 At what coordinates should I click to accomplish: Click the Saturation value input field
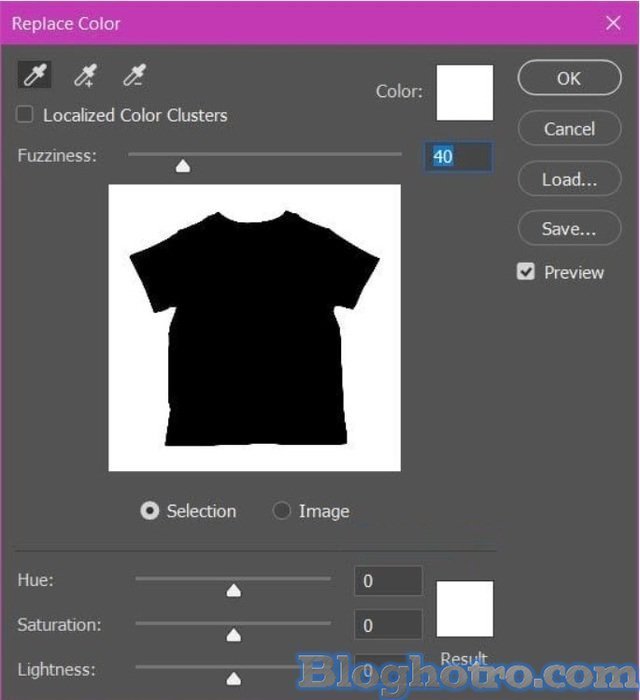[388, 625]
